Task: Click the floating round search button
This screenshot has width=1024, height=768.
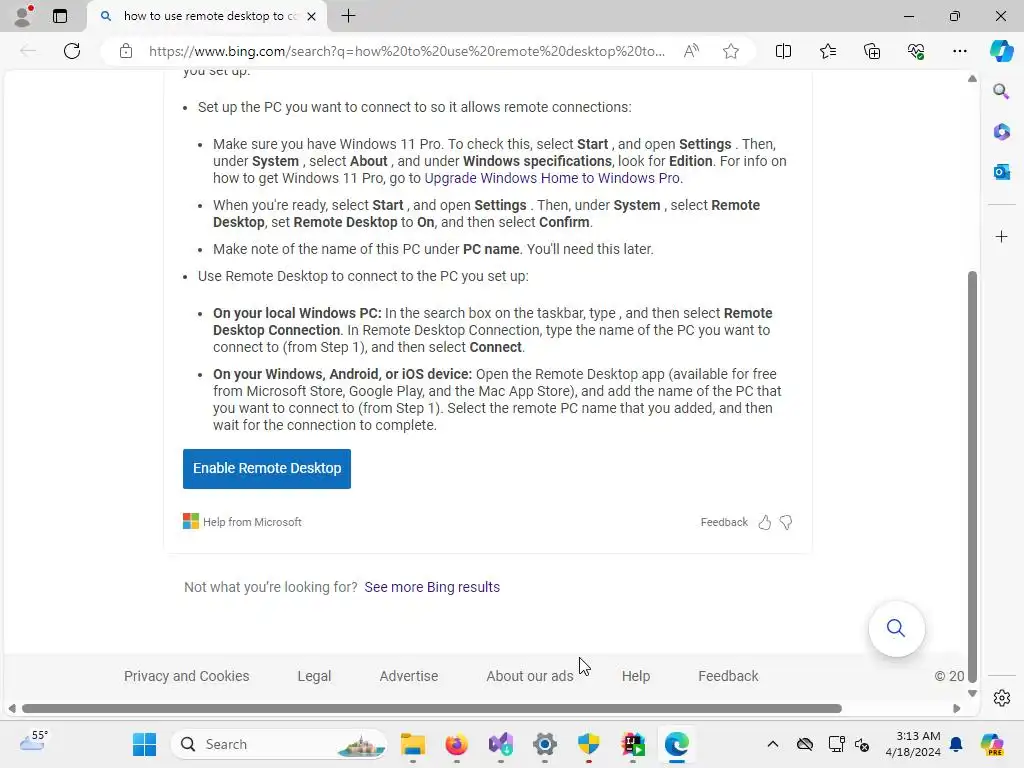Action: 896,628
